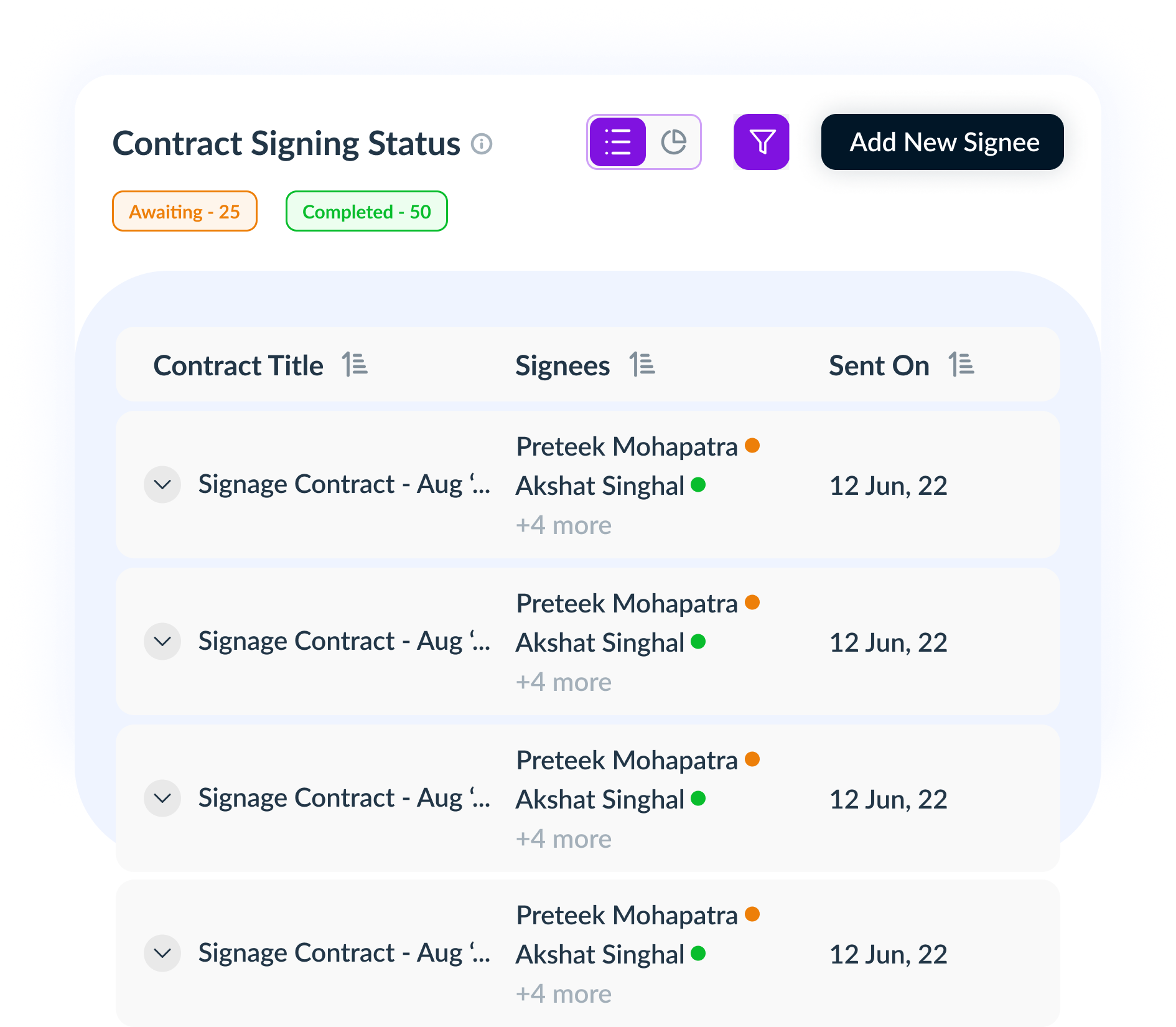Screen dimensions: 1176x1027
Task: Expand the first Signage Contract row
Action: coord(162,484)
